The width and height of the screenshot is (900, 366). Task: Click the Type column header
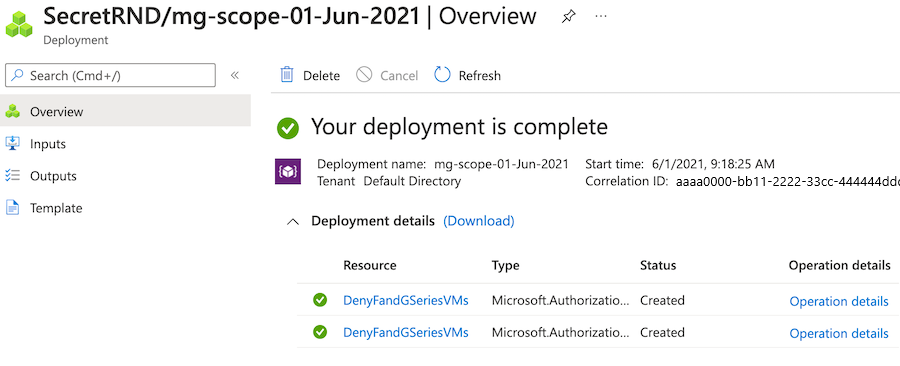coord(506,266)
